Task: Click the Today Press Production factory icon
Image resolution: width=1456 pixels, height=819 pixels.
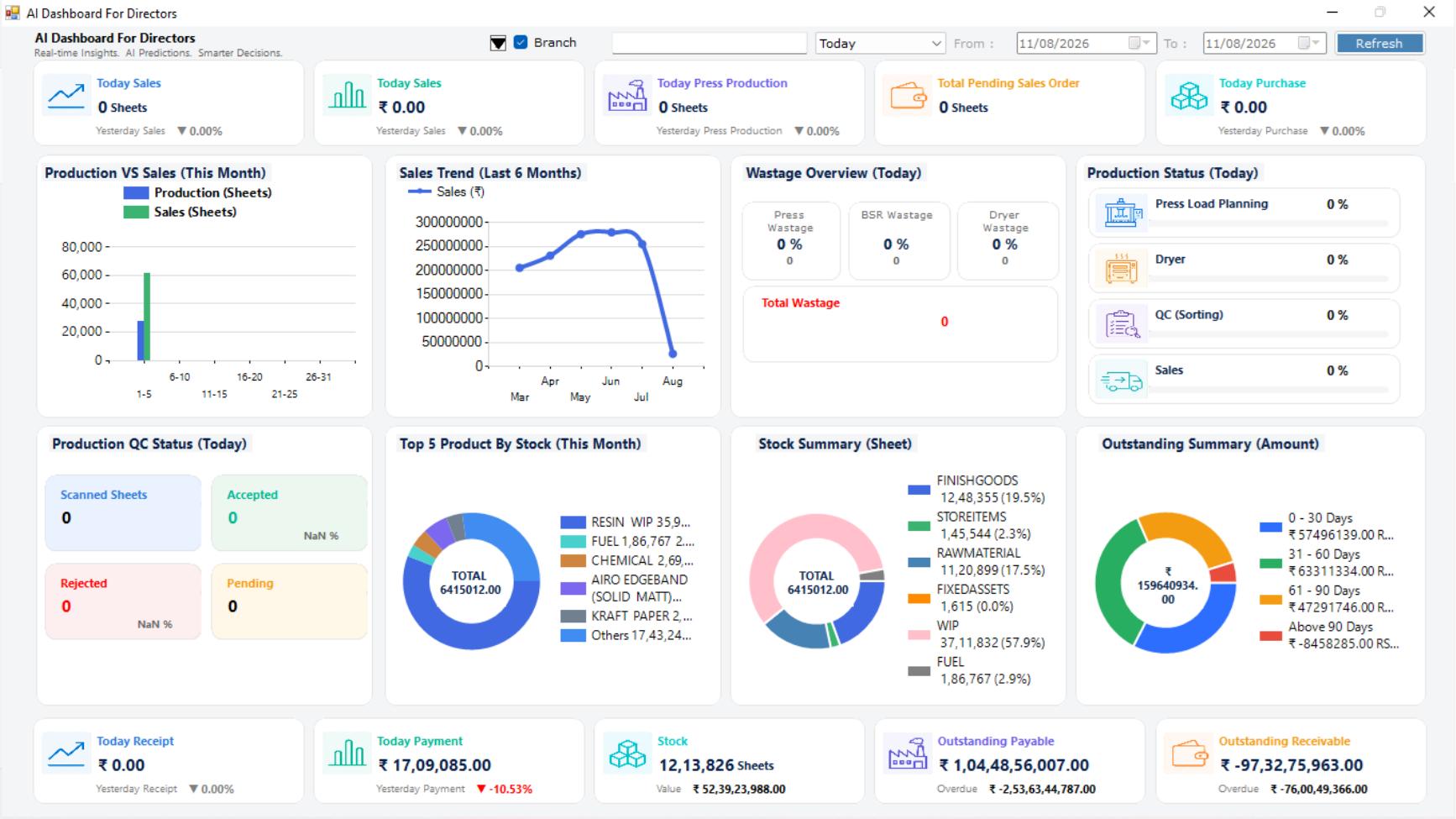Action: tap(627, 97)
